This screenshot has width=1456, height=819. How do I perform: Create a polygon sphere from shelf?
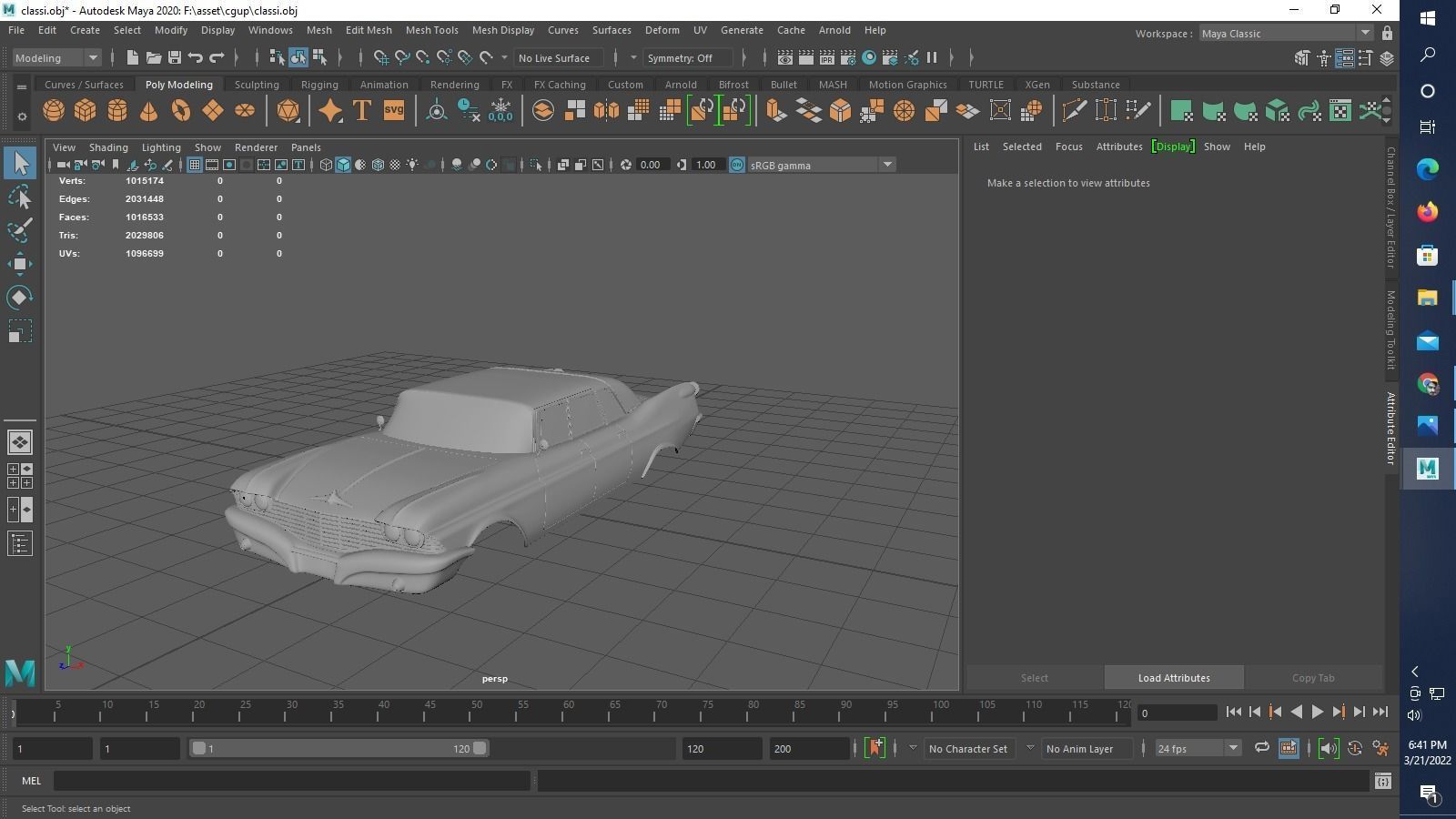coord(54,111)
